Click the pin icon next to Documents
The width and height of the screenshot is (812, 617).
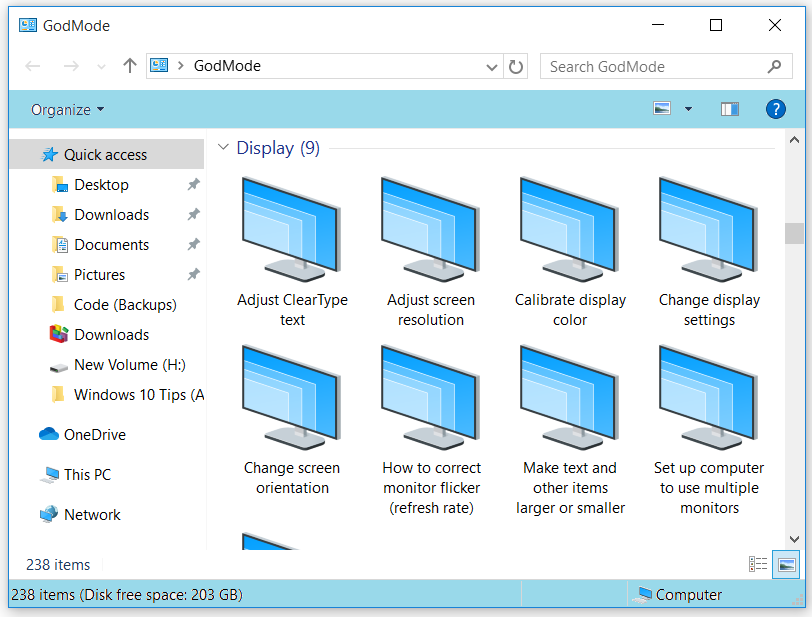pos(193,245)
